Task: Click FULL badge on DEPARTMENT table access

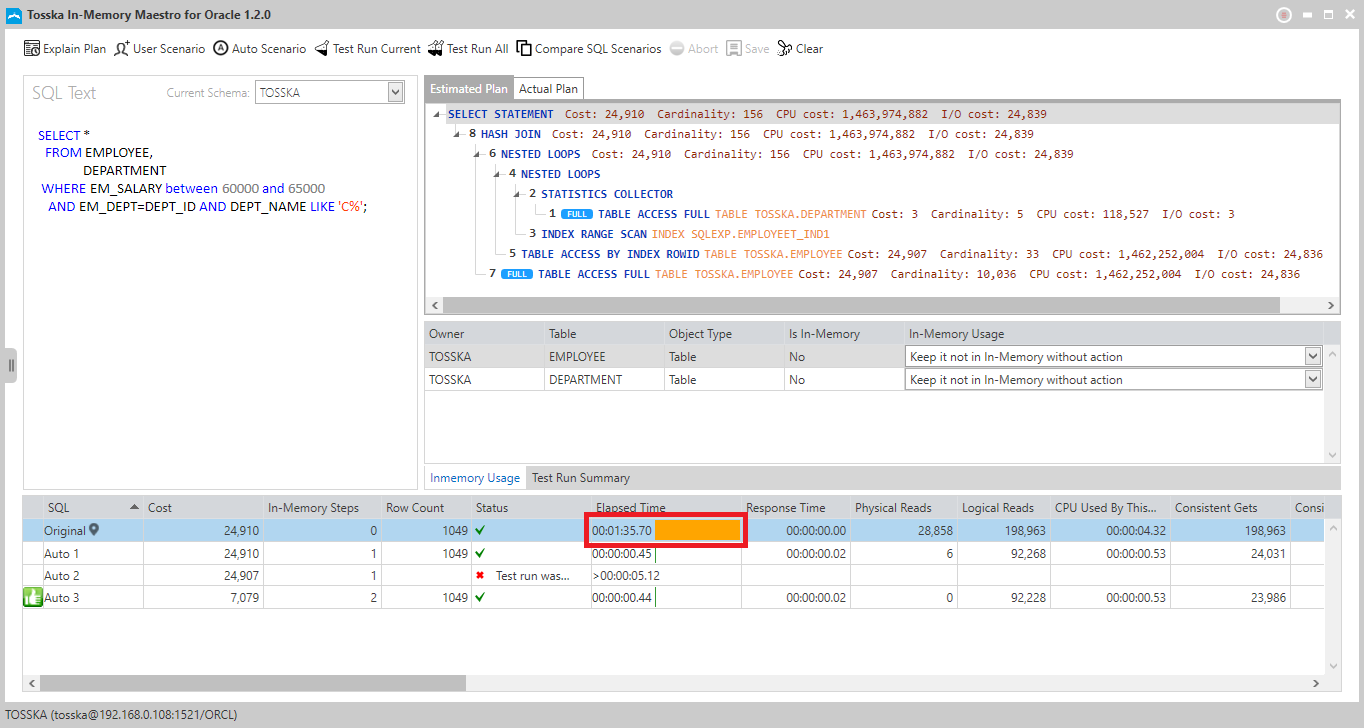Action: pos(576,214)
